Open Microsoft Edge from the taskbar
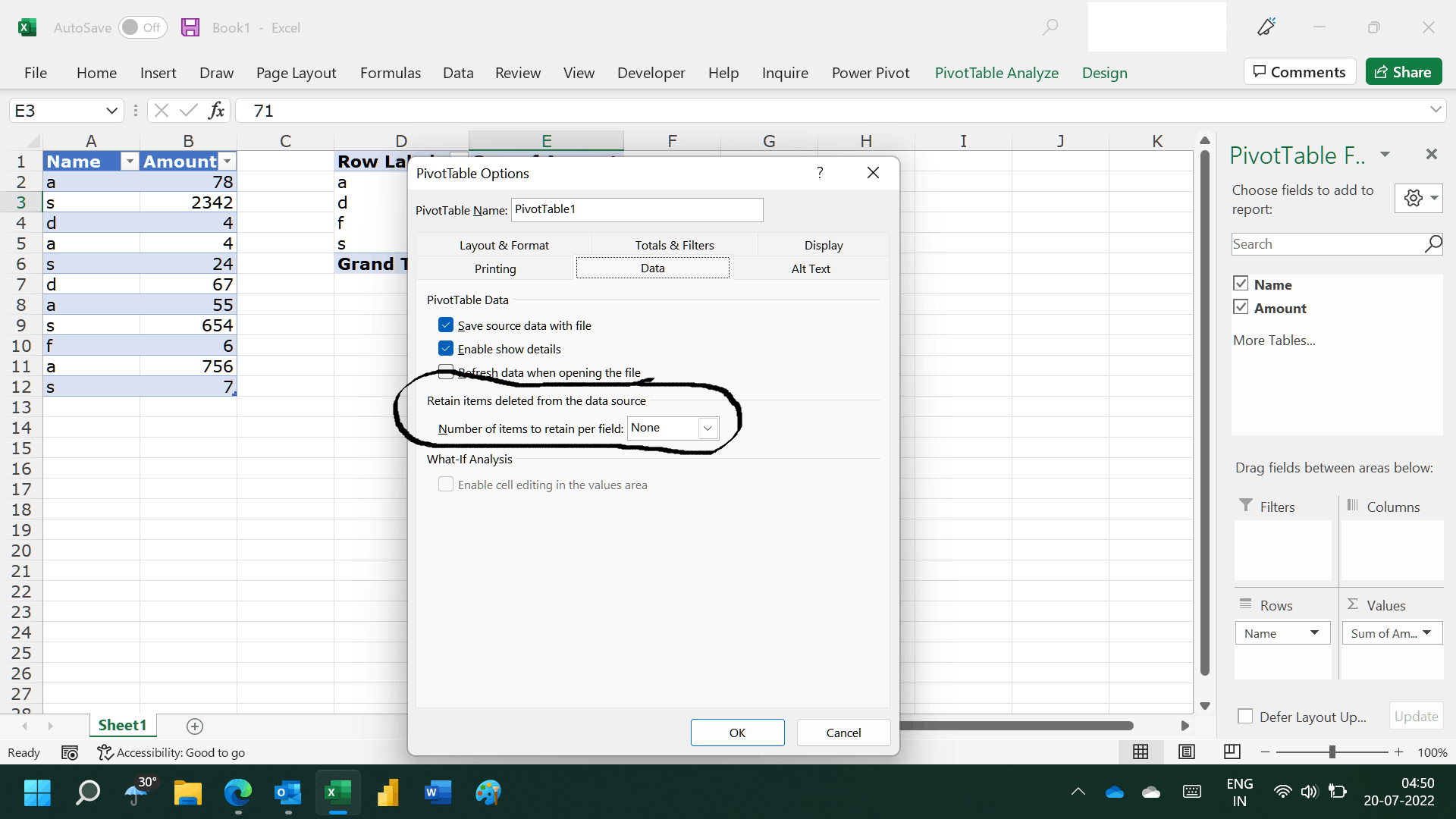This screenshot has width=1456, height=819. tap(238, 792)
